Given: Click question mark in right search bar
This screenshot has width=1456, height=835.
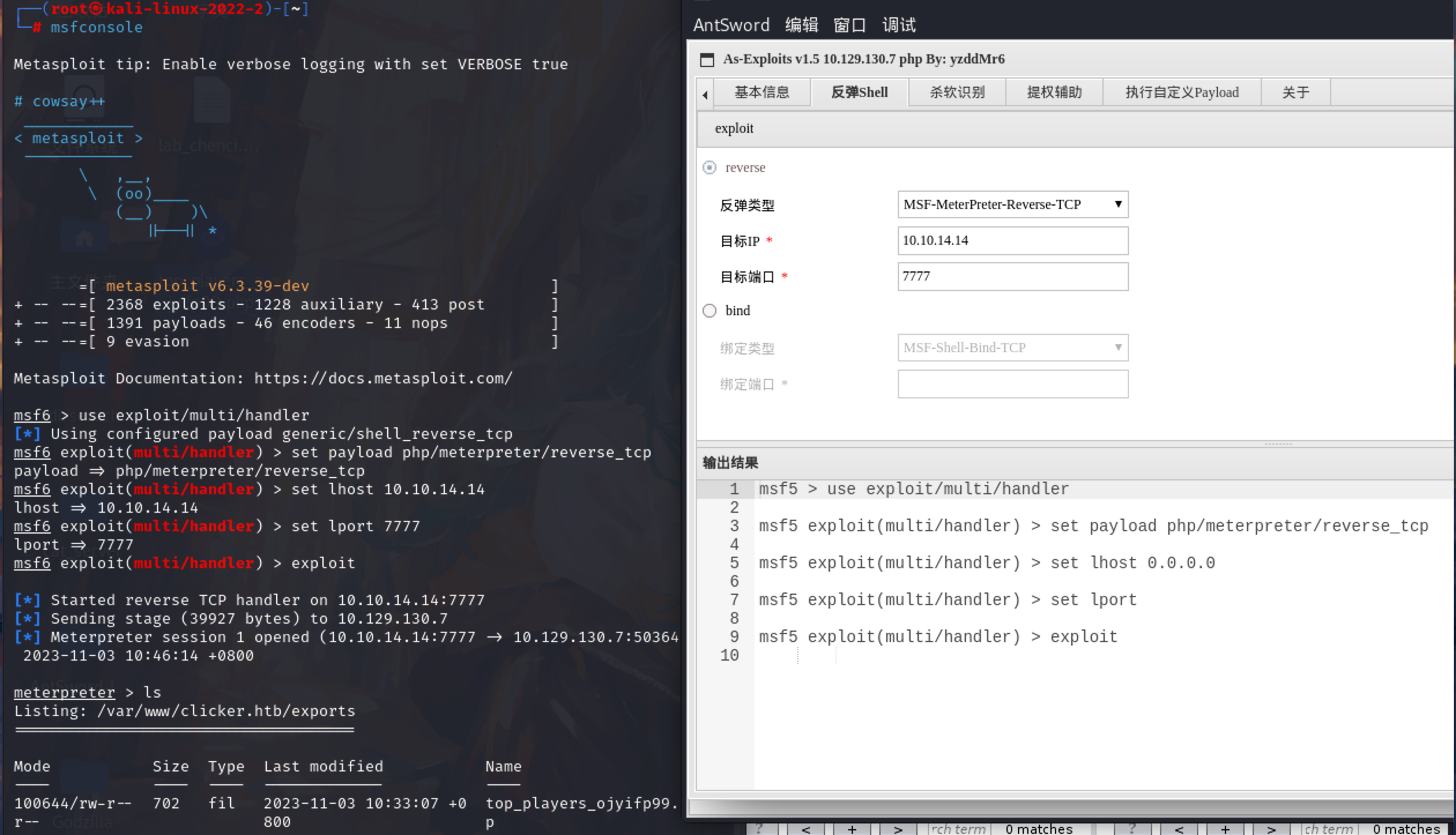Looking at the screenshot, I should (x=1132, y=829).
